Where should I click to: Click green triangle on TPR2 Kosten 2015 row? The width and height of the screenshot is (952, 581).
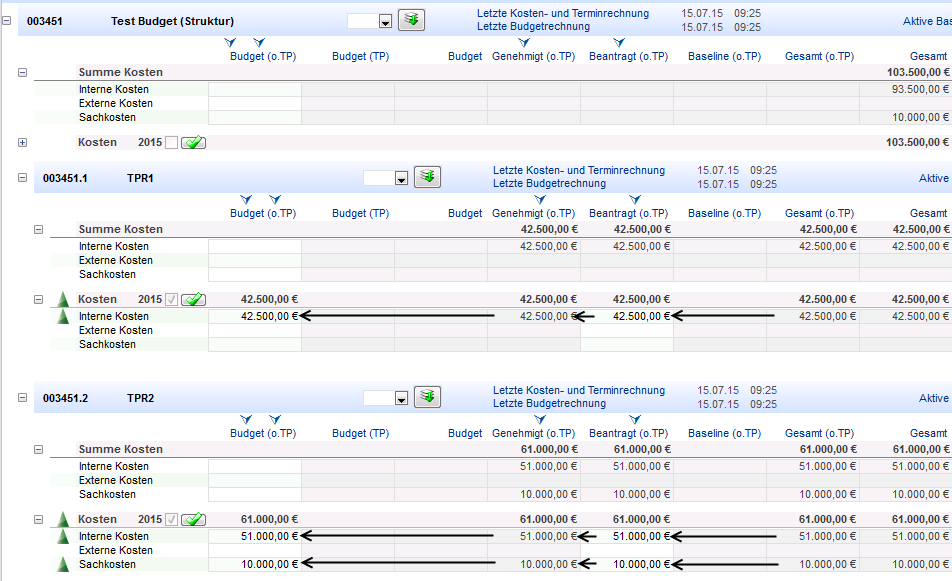click(63, 519)
